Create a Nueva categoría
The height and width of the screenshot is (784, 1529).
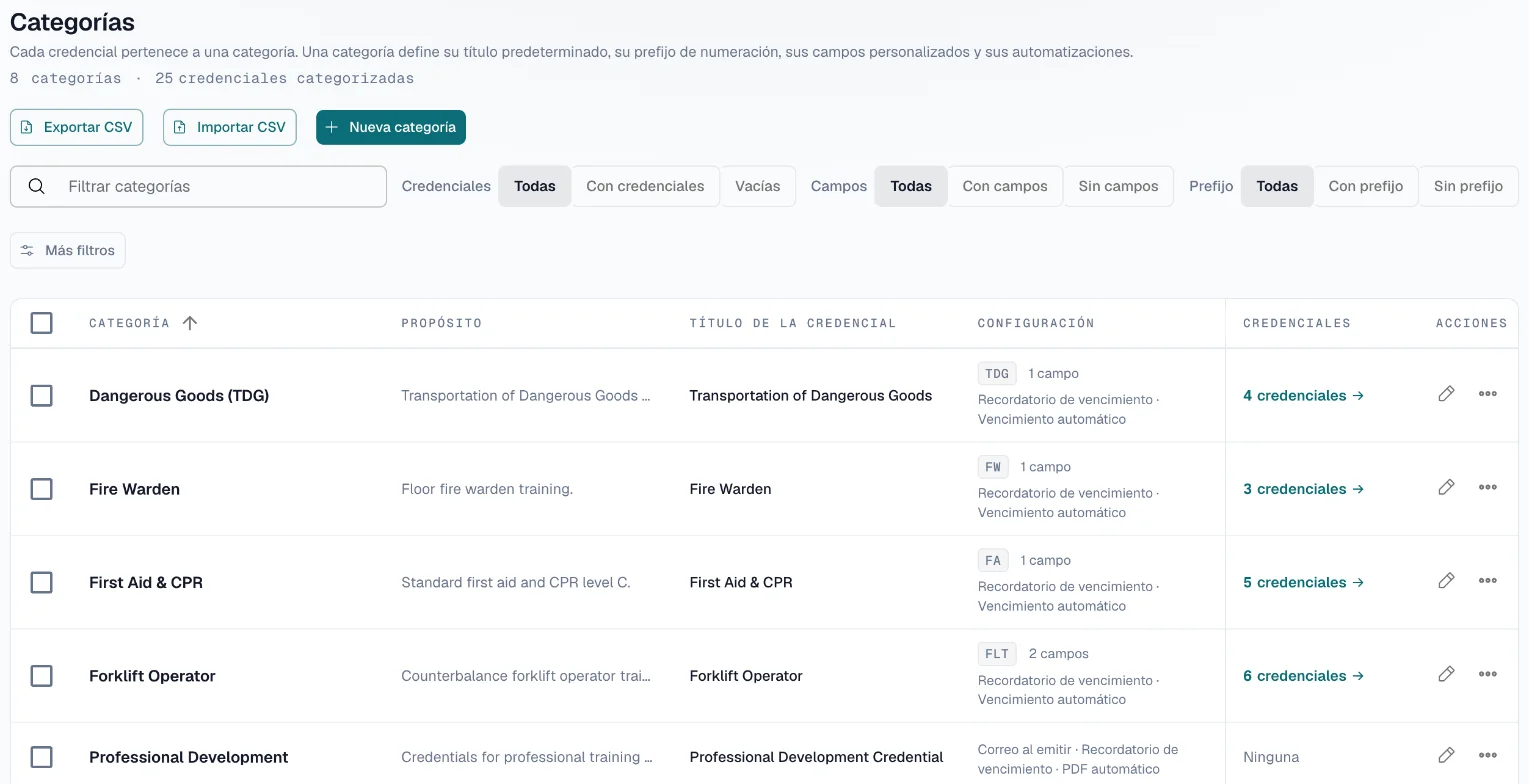[x=391, y=127]
